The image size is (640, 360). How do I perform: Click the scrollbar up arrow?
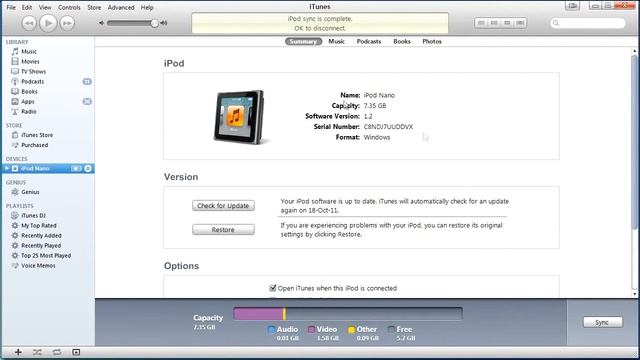(x=634, y=51)
